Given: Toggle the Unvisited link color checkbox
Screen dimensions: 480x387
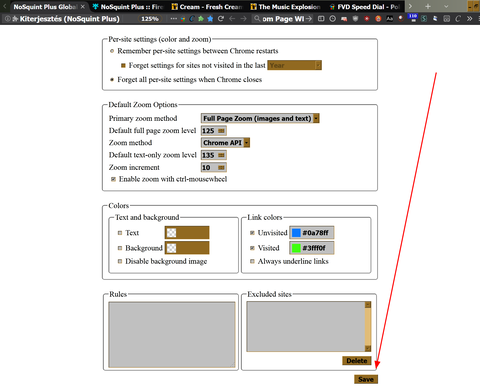Looking at the screenshot, I should pyautogui.click(x=252, y=233).
